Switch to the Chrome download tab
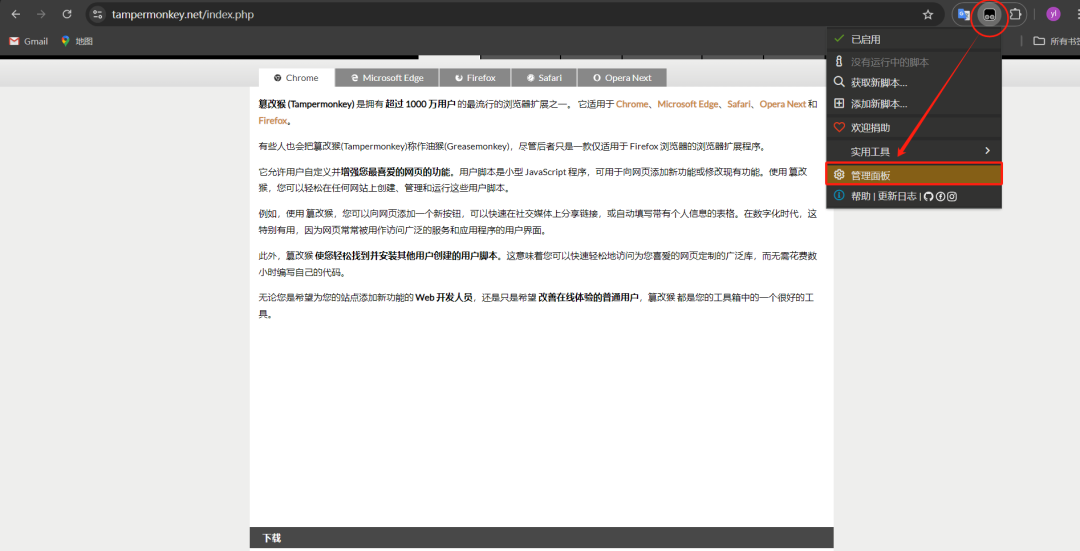 pyautogui.click(x=296, y=78)
